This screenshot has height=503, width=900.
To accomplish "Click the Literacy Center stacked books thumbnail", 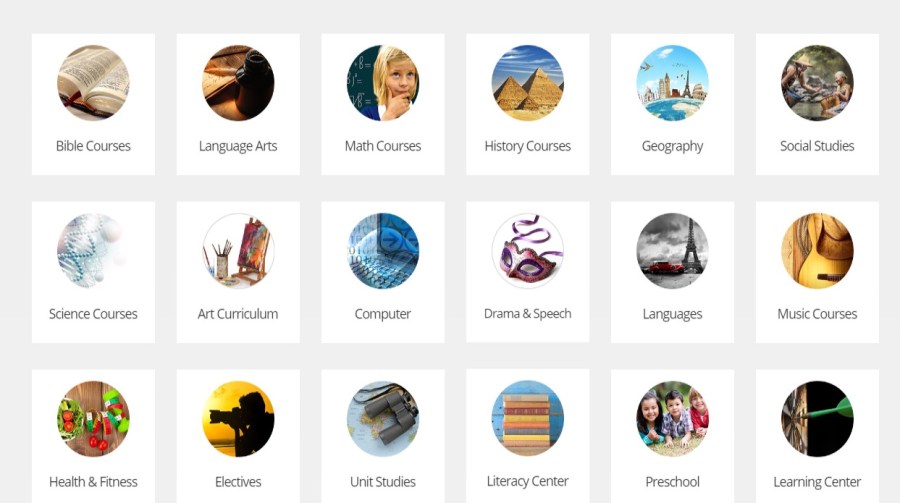I will 527,418.
